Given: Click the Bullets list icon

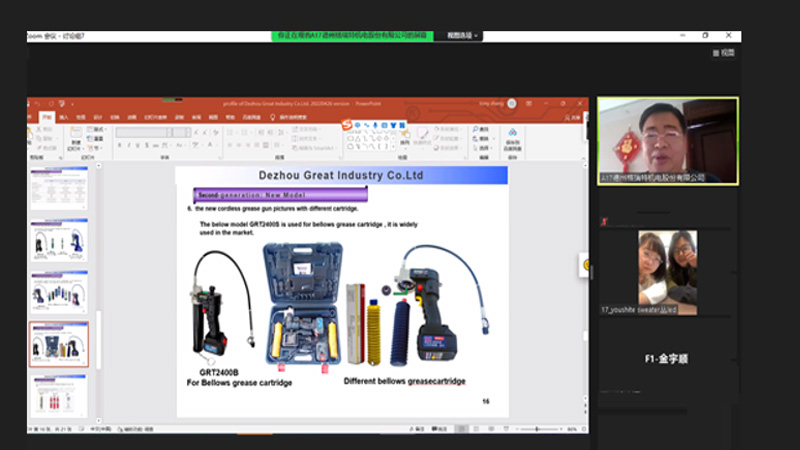Looking at the screenshot, I should 231,133.
